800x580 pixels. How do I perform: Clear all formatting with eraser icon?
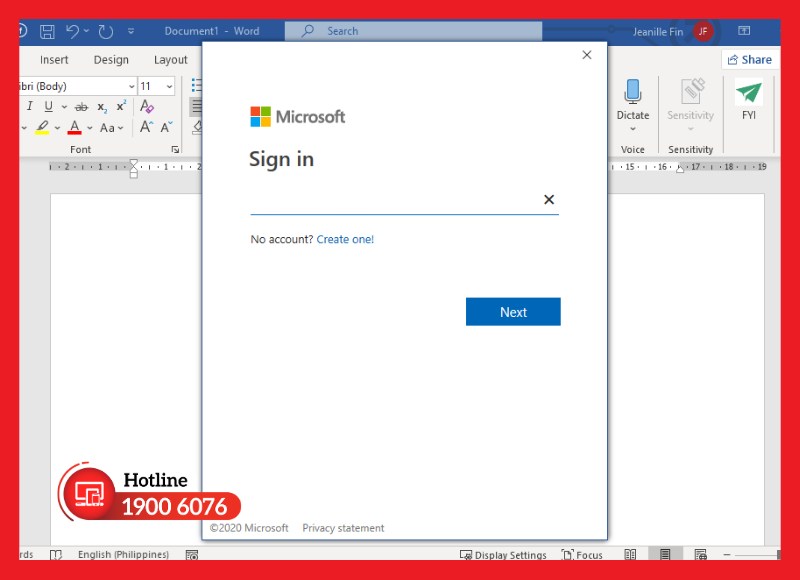coord(147,106)
